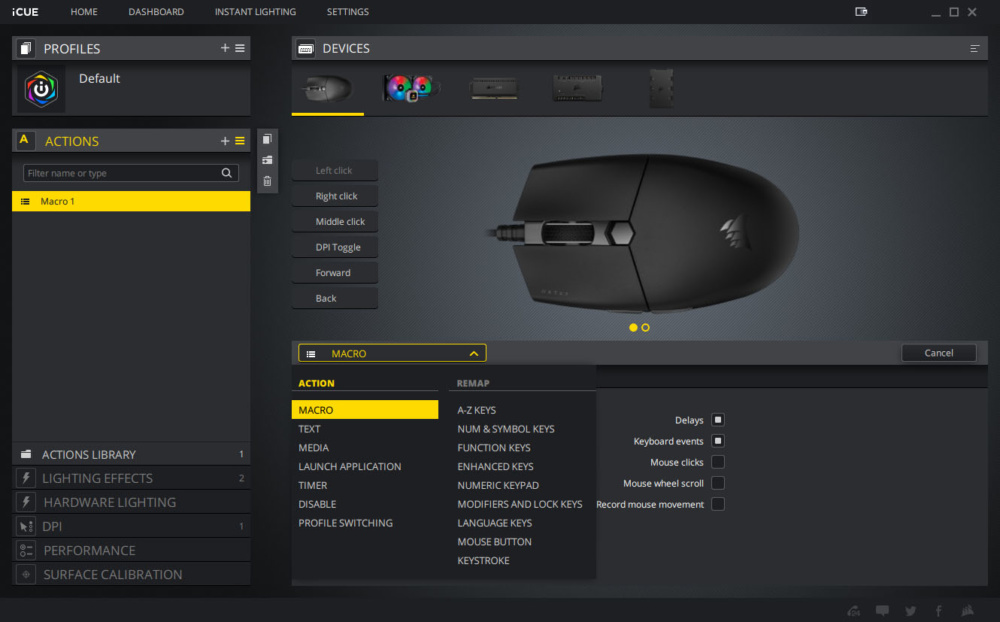Assign to the Back button
This screenshot has width=1000, height=622.
335,298
